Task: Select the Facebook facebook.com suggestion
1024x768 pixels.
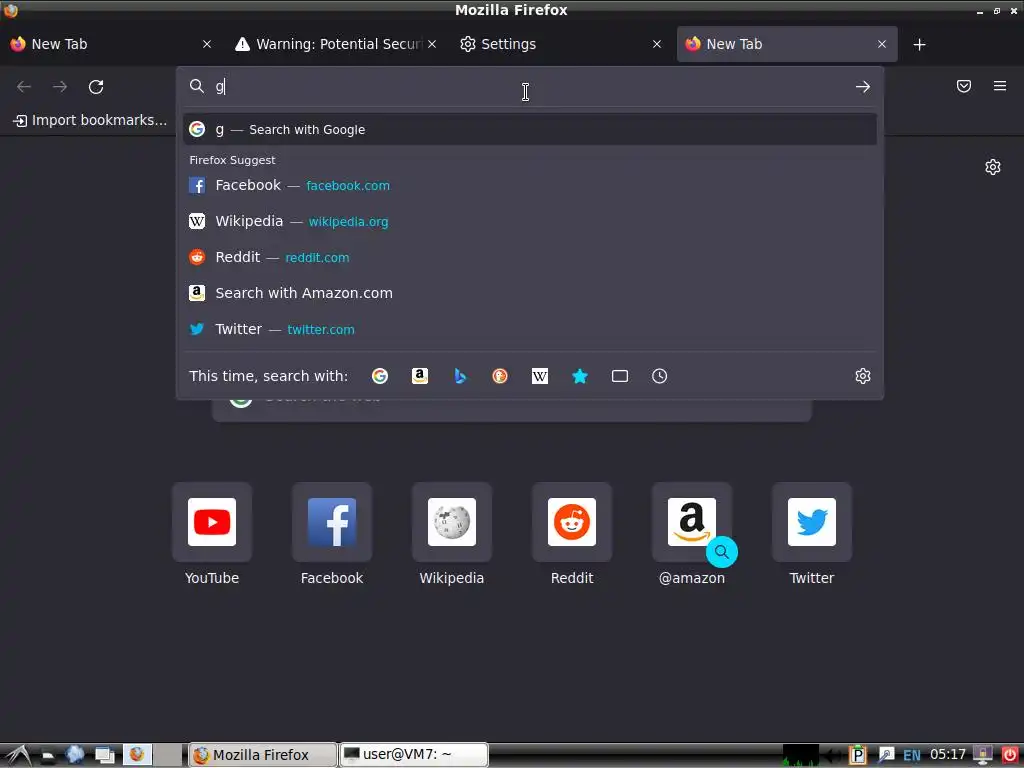Action: pos(530,185)
